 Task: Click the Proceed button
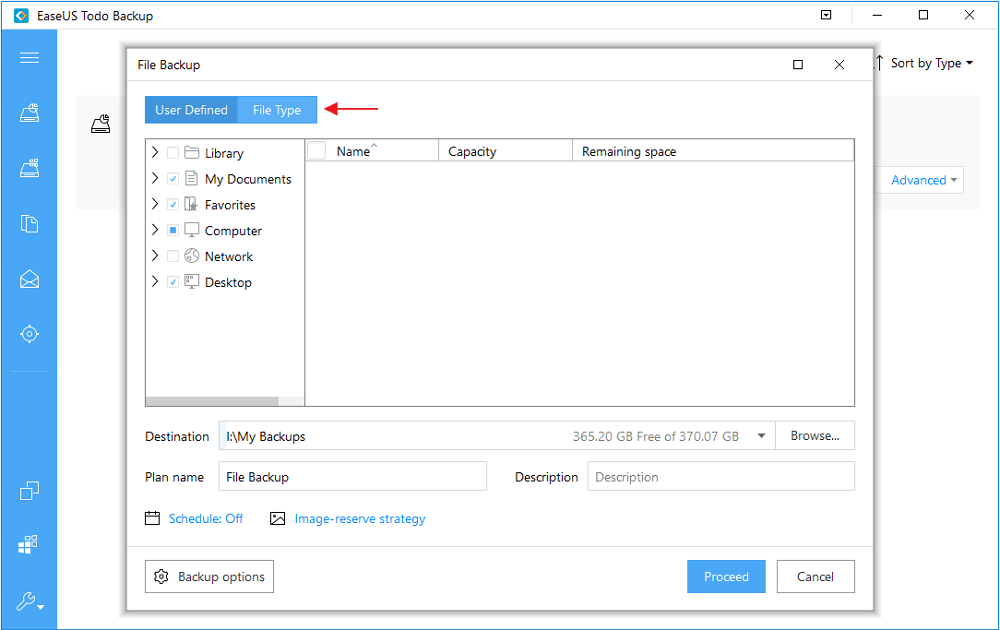click(x=726, y=577)
